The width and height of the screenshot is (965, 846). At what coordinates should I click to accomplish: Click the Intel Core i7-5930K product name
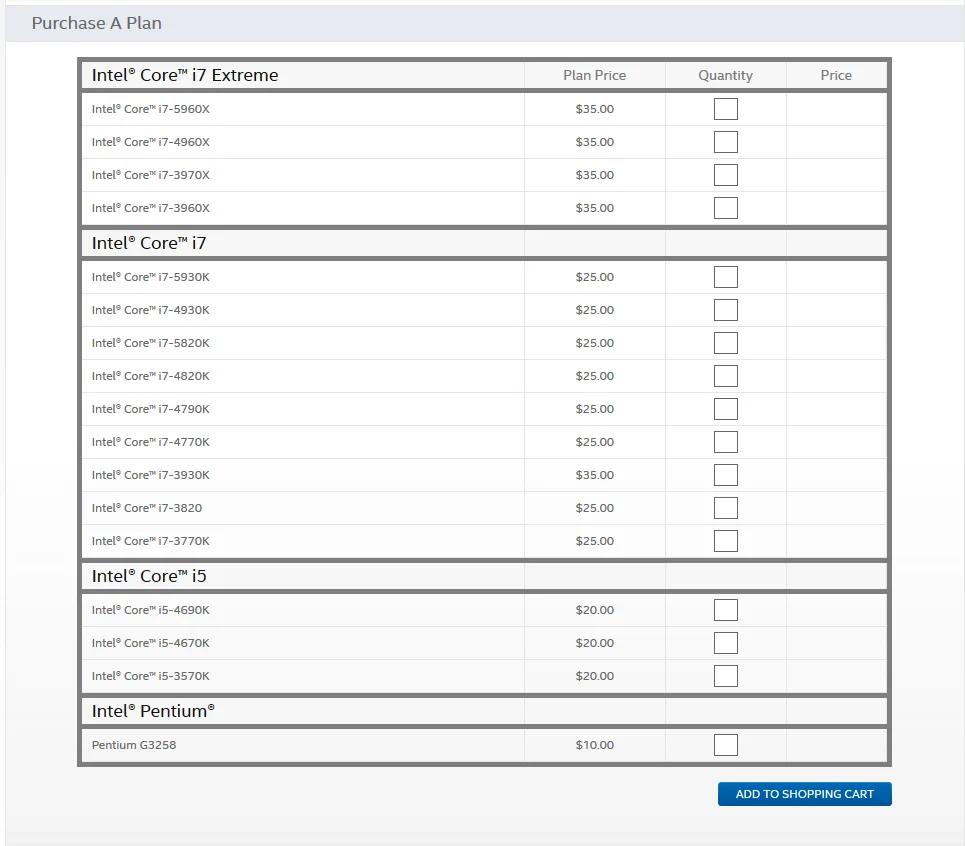(x=151, y=277)
